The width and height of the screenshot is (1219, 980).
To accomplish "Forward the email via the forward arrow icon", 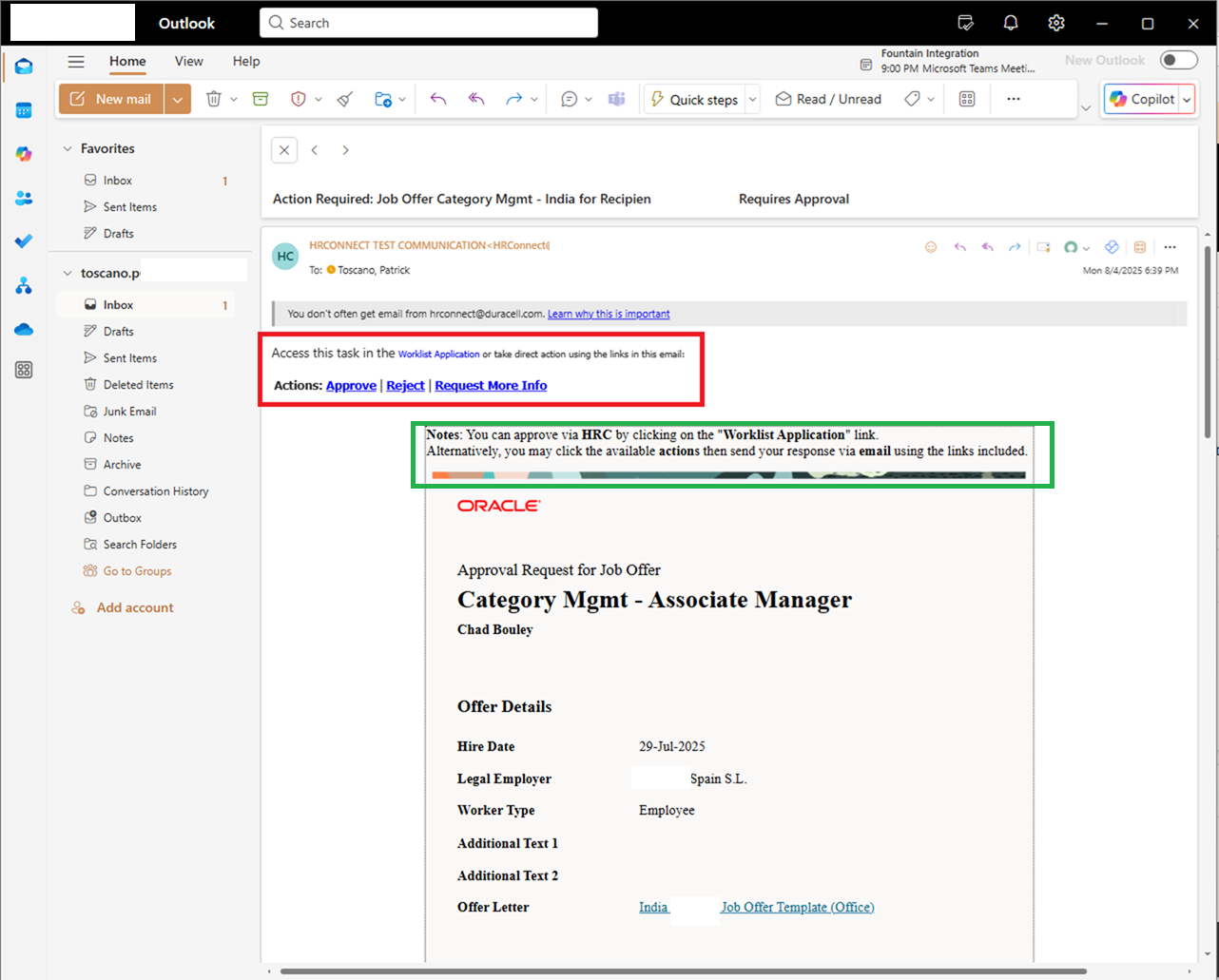I will click(x=513, y=98).
